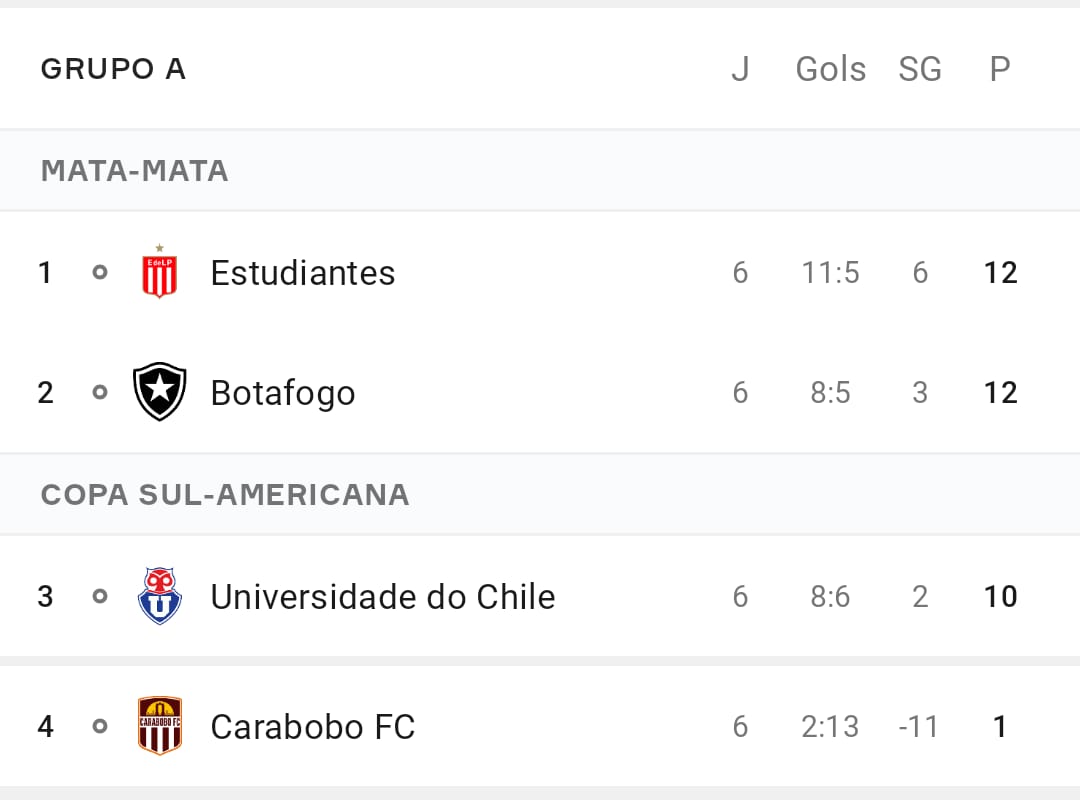Open the Botafogo team page

tap(283, 393)
